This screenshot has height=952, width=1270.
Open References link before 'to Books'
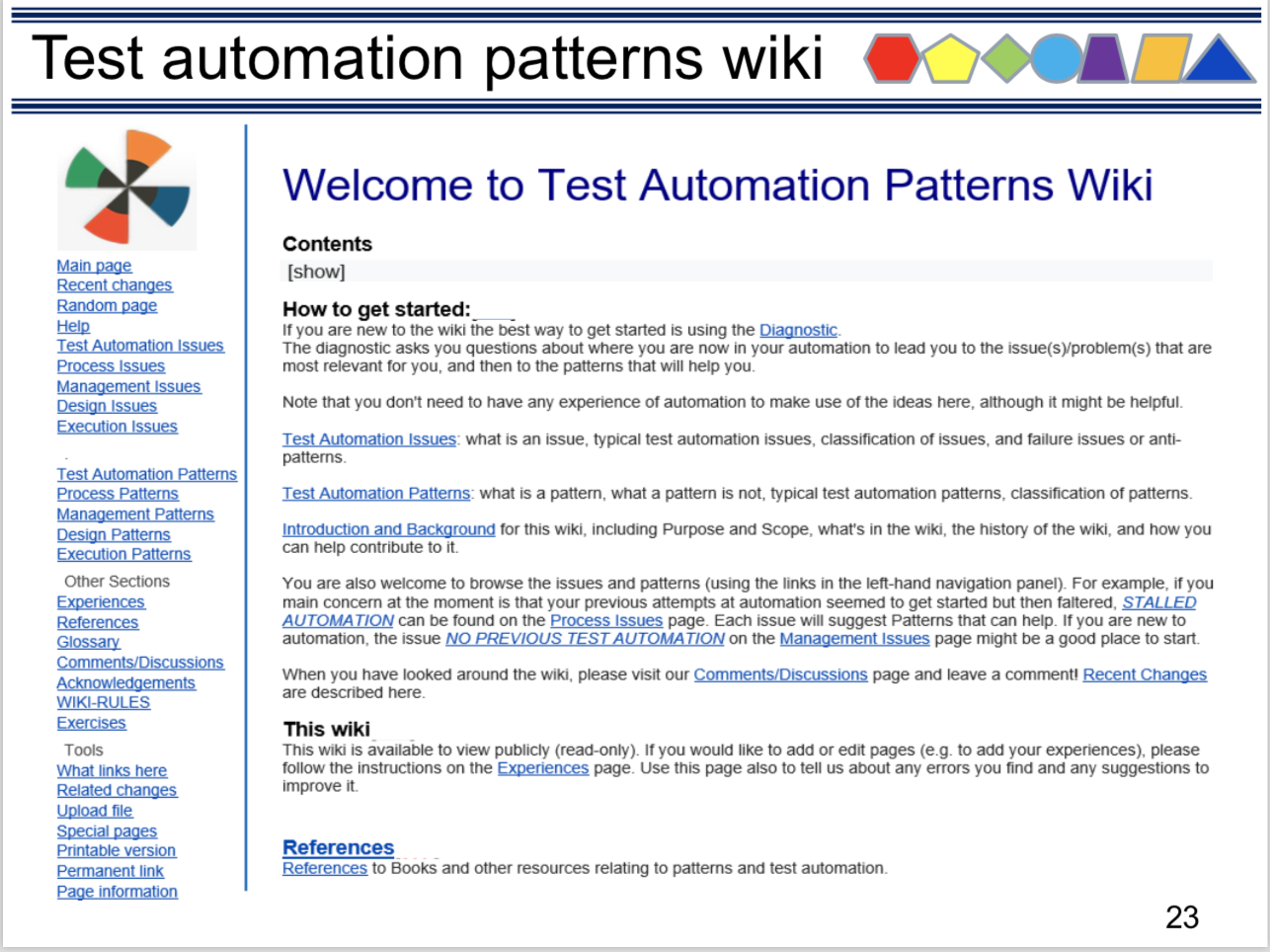pyautogui.click(x=325, y=868)
